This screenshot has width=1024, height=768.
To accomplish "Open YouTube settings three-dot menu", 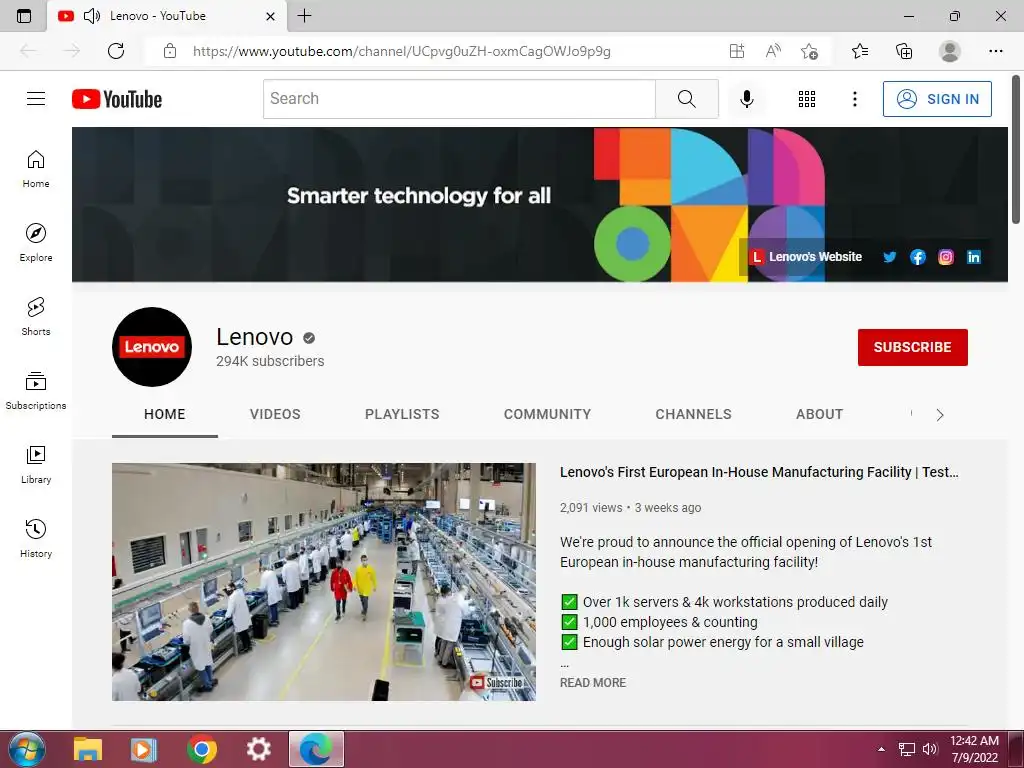I will click(854, 99).
